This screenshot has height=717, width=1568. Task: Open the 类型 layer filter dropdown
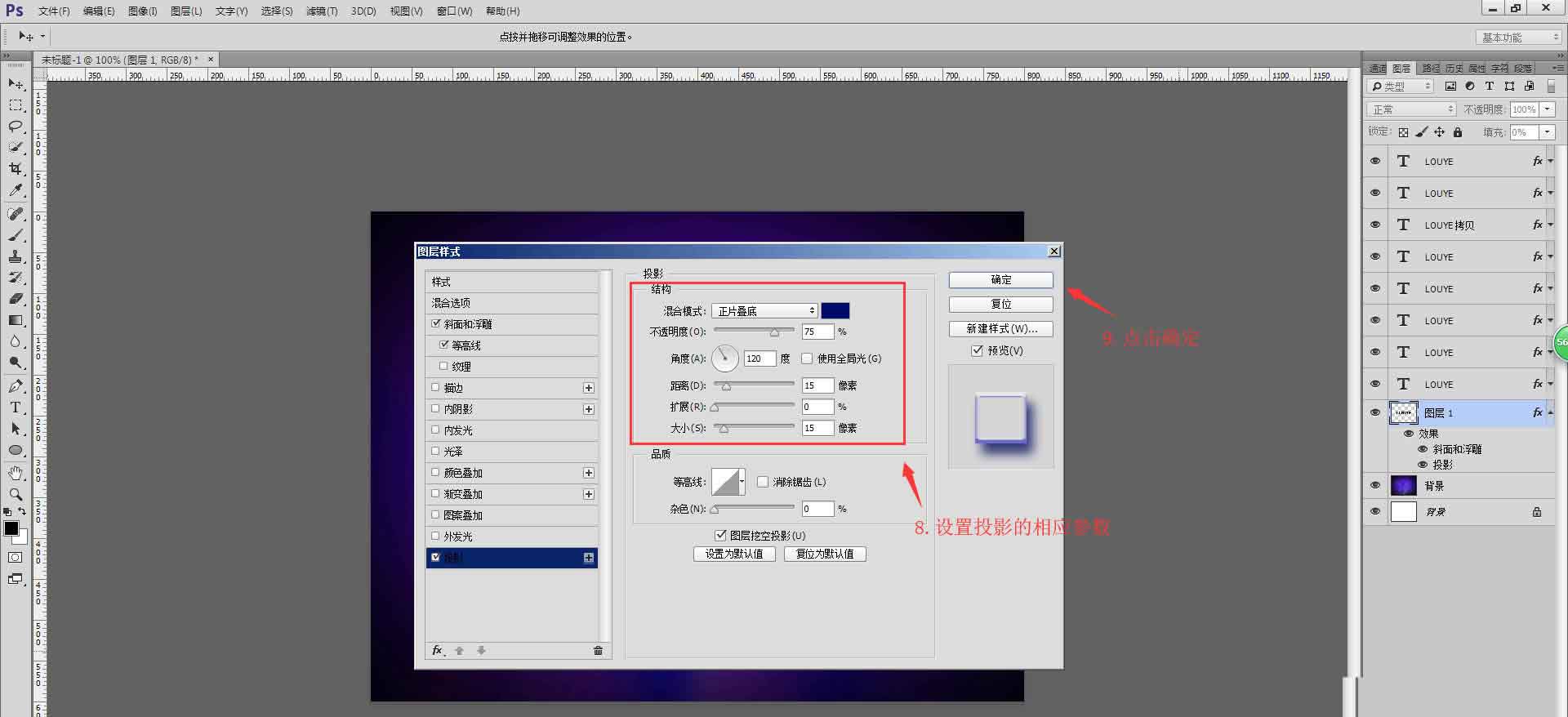(1401, 86)
